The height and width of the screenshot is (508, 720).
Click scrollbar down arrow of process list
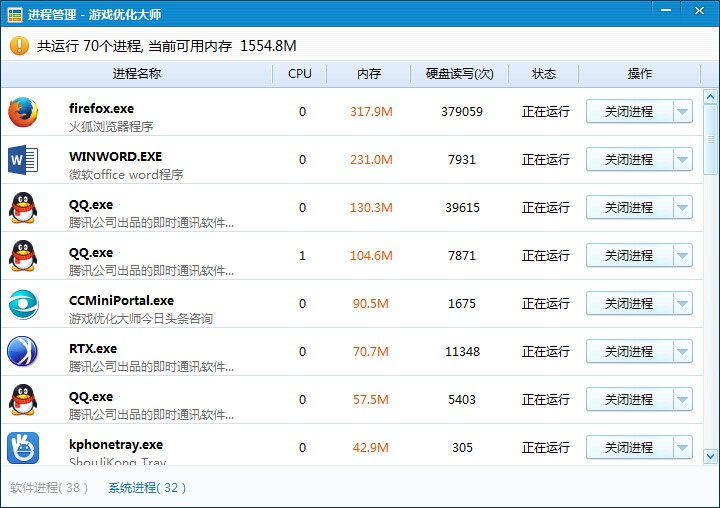tap(710, 456)
